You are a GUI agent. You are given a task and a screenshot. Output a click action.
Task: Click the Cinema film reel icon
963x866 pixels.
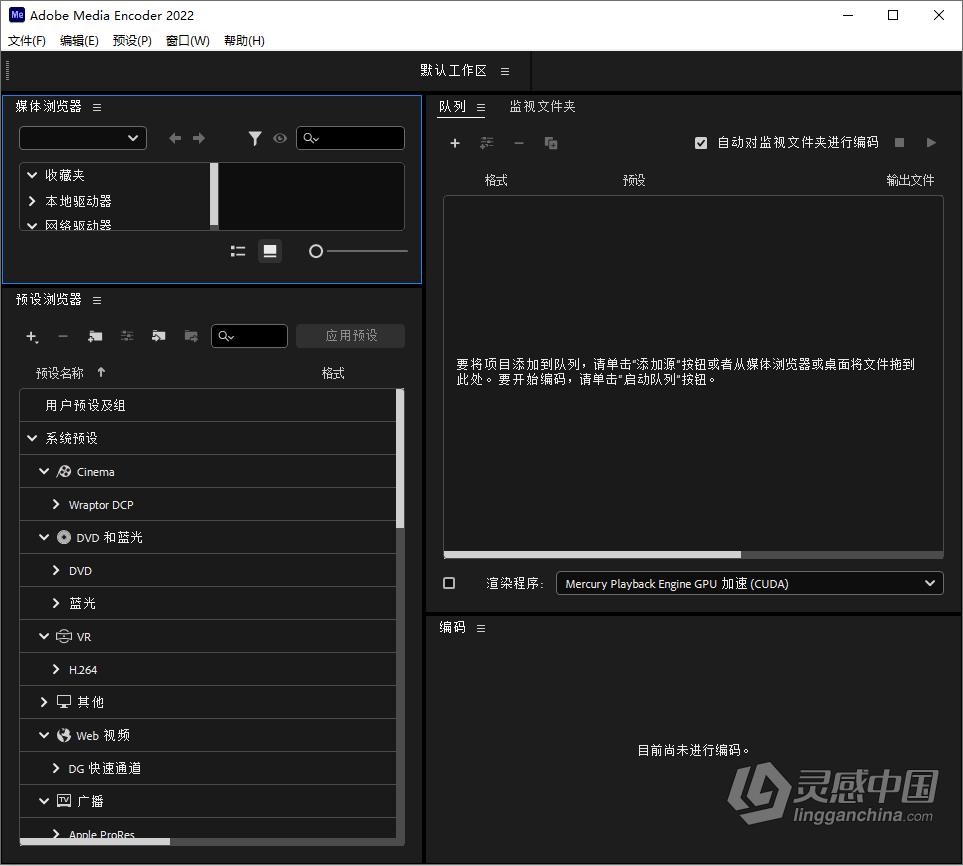(x=64, y=471)
